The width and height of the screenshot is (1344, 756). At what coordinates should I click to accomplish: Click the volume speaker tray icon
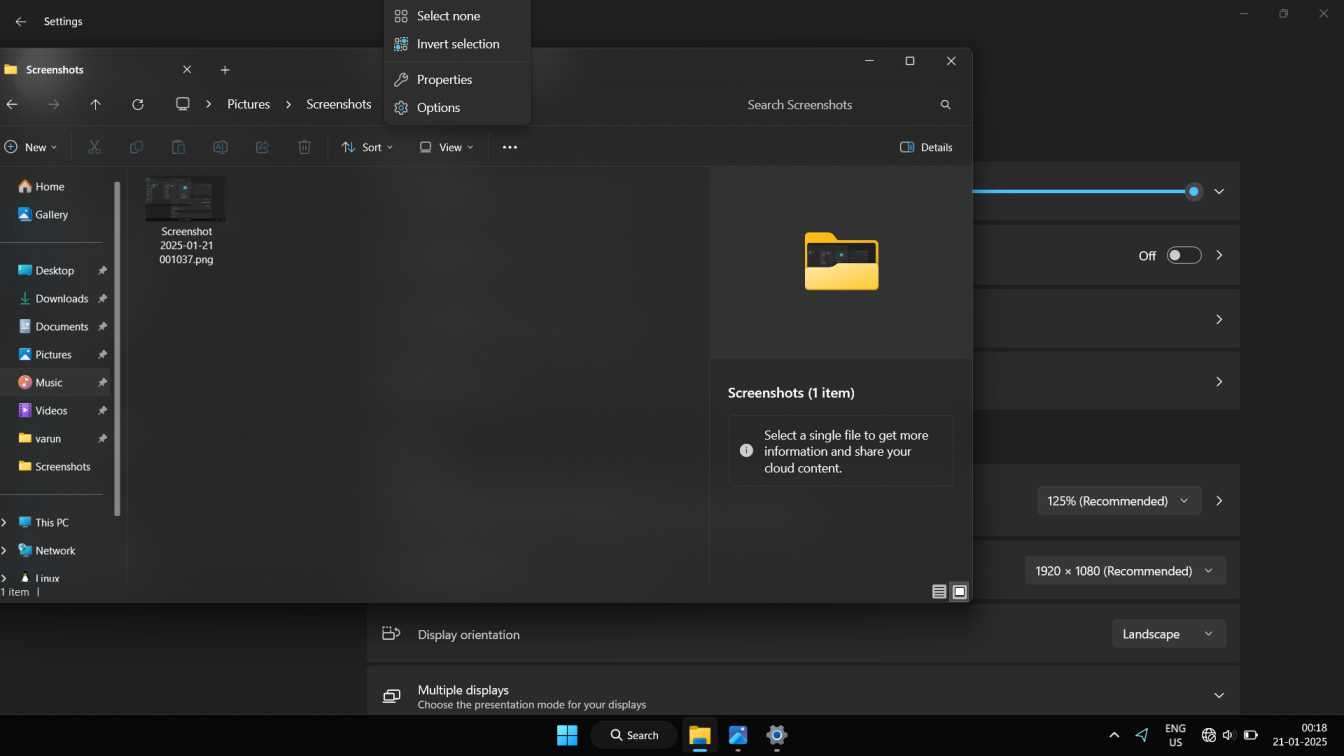[x=1229, y=735]
